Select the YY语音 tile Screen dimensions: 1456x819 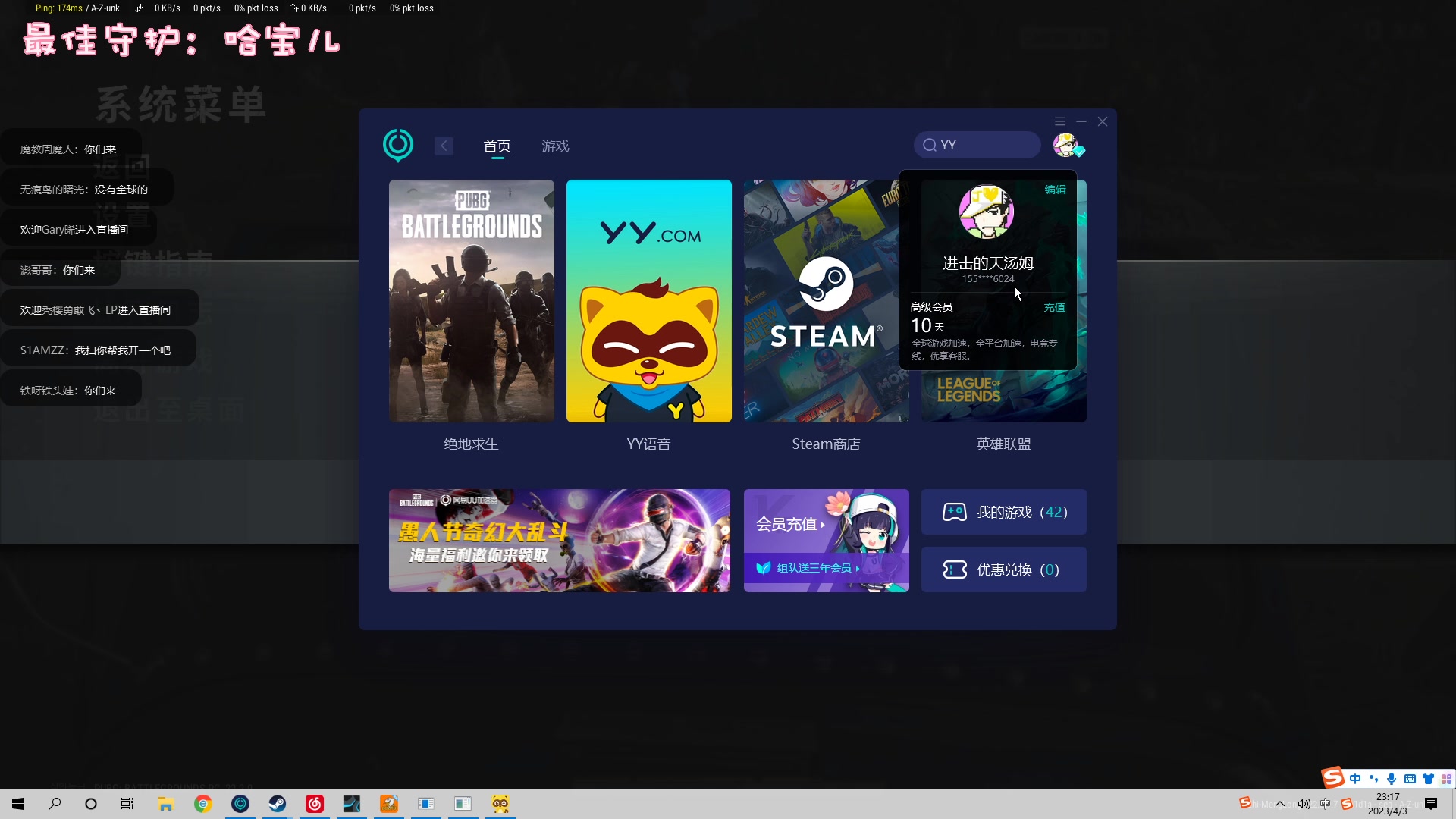649,301
